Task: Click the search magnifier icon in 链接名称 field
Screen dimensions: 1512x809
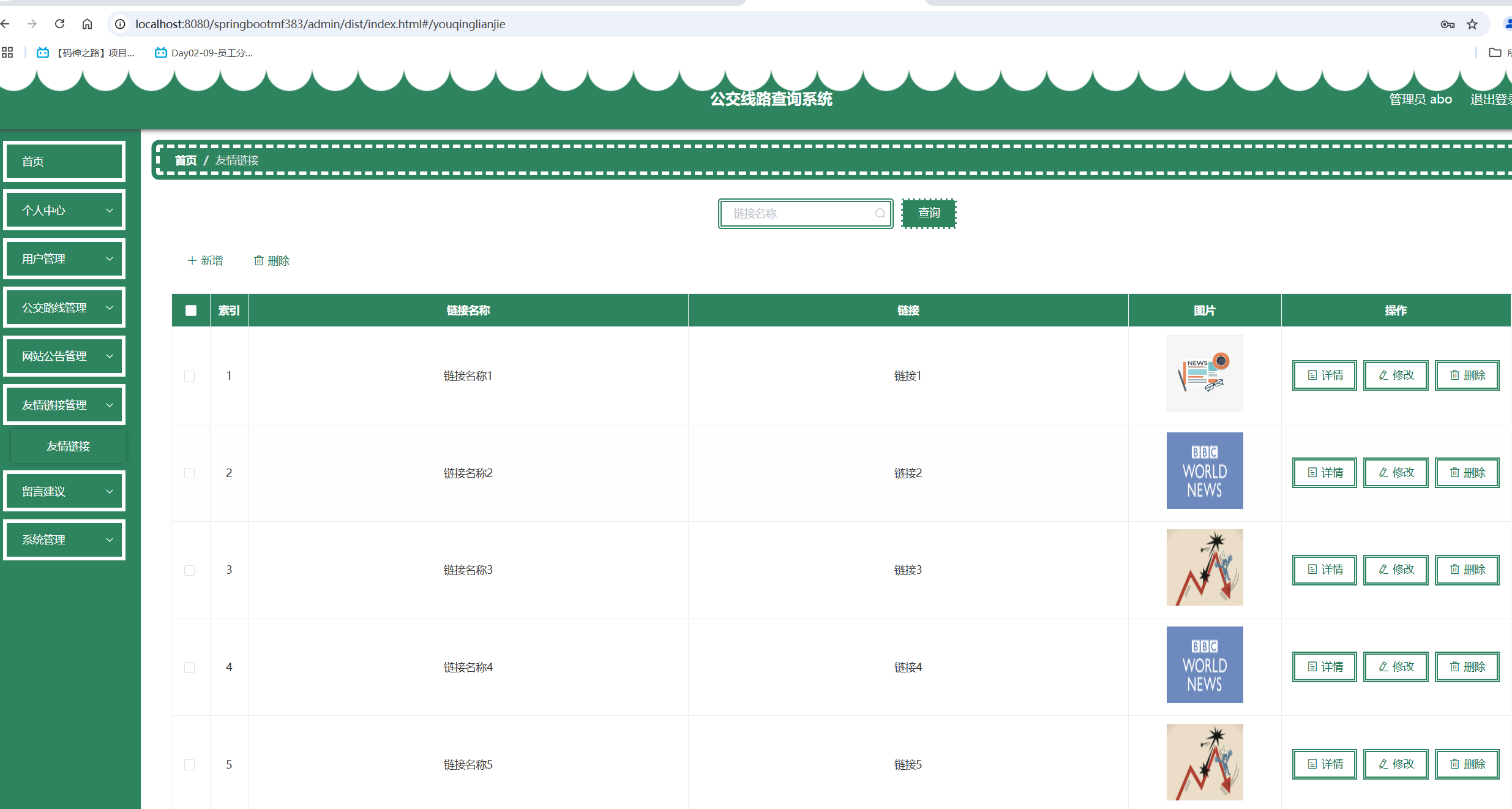Action: [880, 214]
